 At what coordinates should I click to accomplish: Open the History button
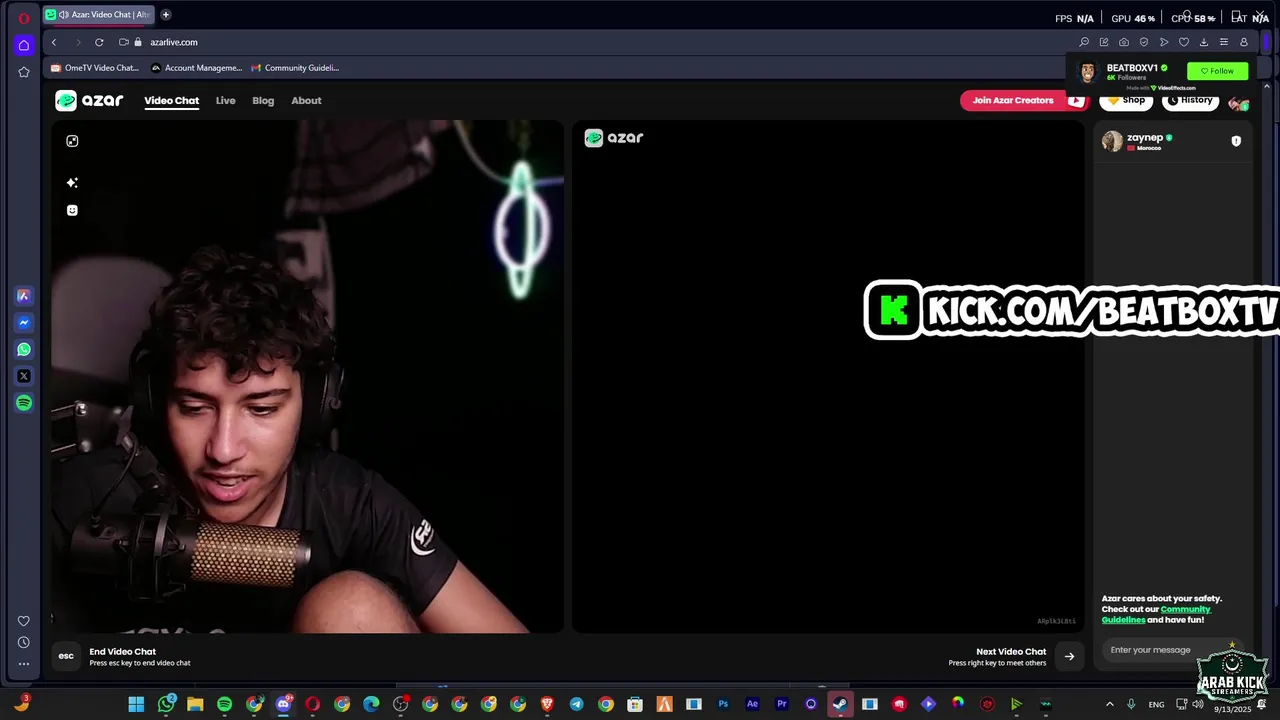(x=1190, y=100)
